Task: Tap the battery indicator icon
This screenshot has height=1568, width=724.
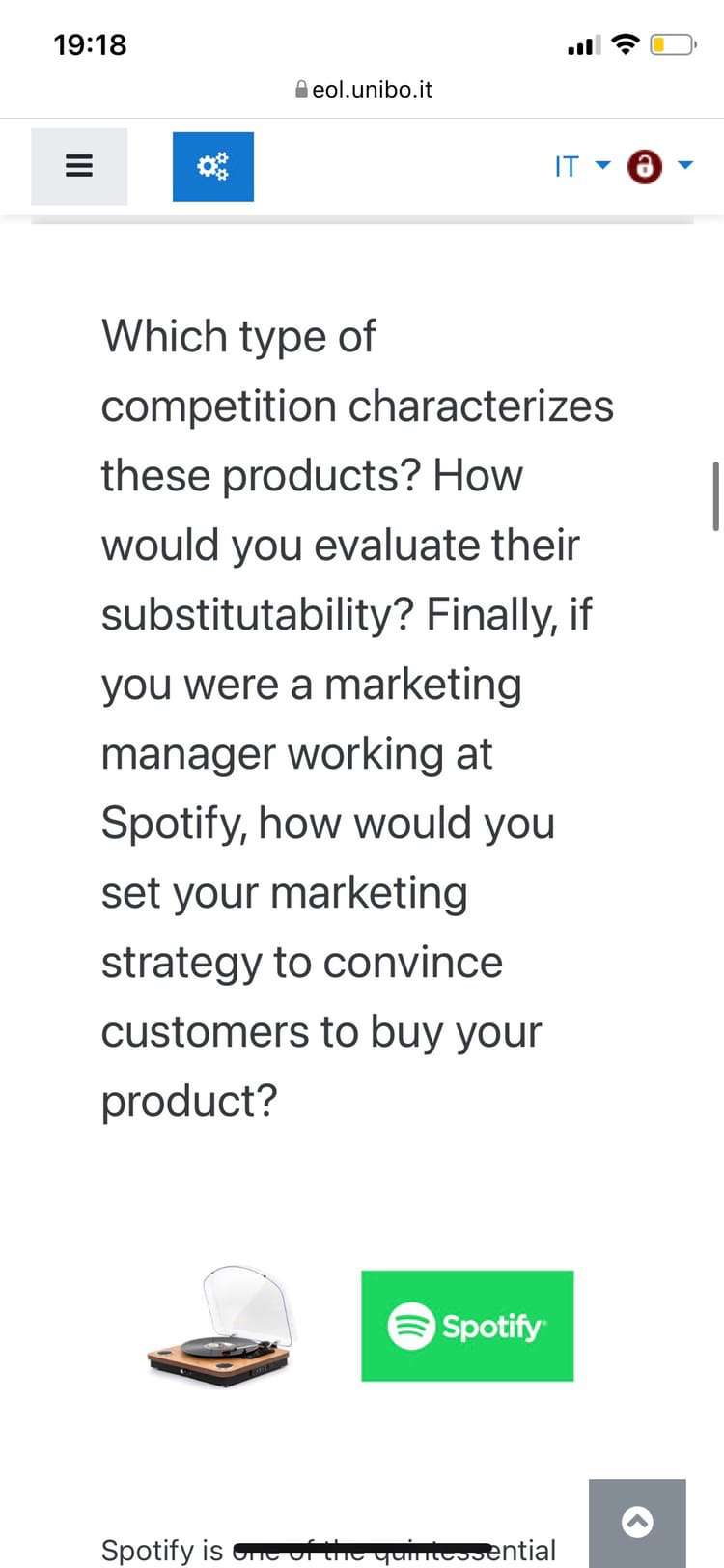Action: [672, 44]
